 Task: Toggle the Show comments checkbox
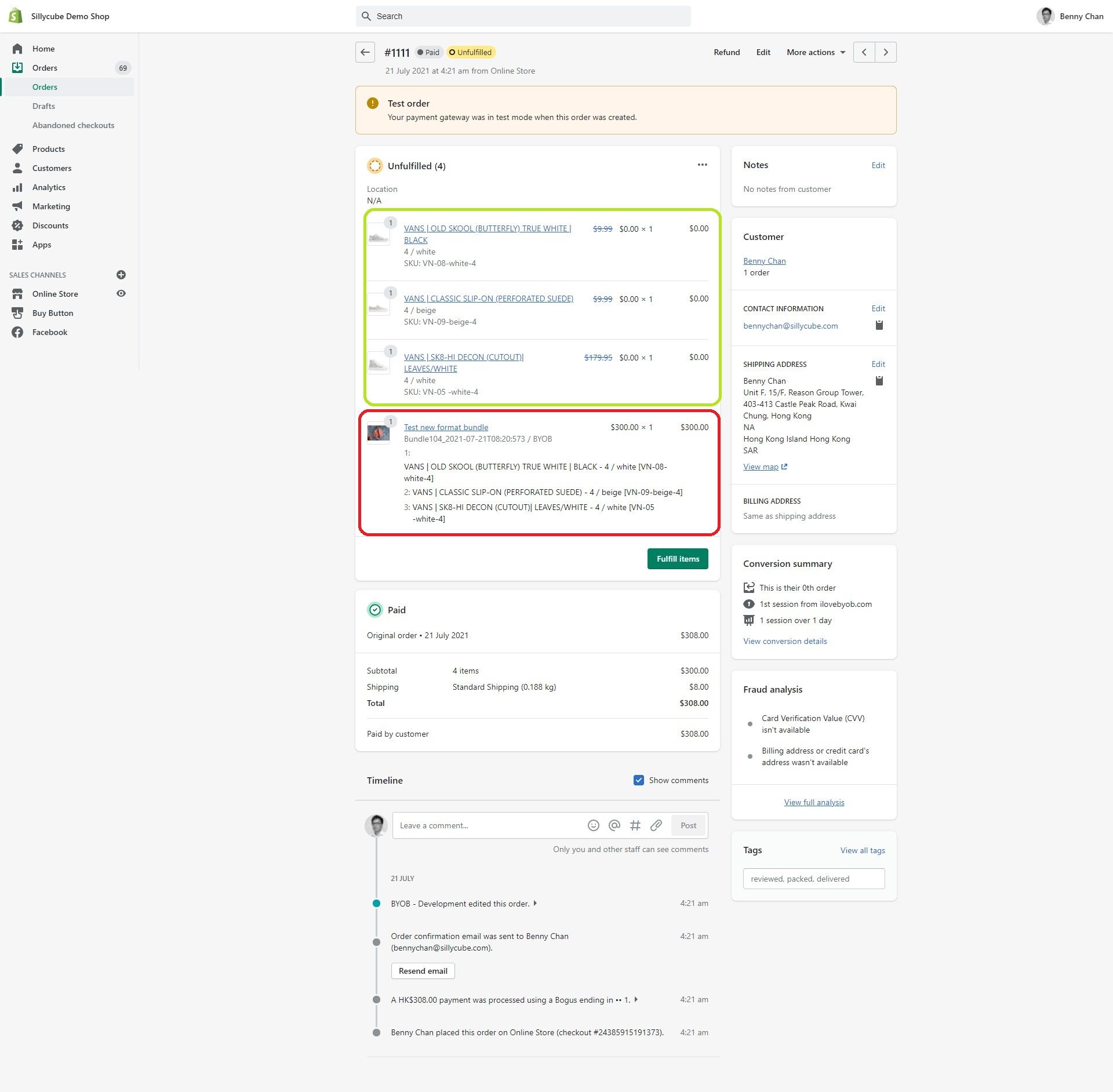pyautogui.click(x=638, y=780)
